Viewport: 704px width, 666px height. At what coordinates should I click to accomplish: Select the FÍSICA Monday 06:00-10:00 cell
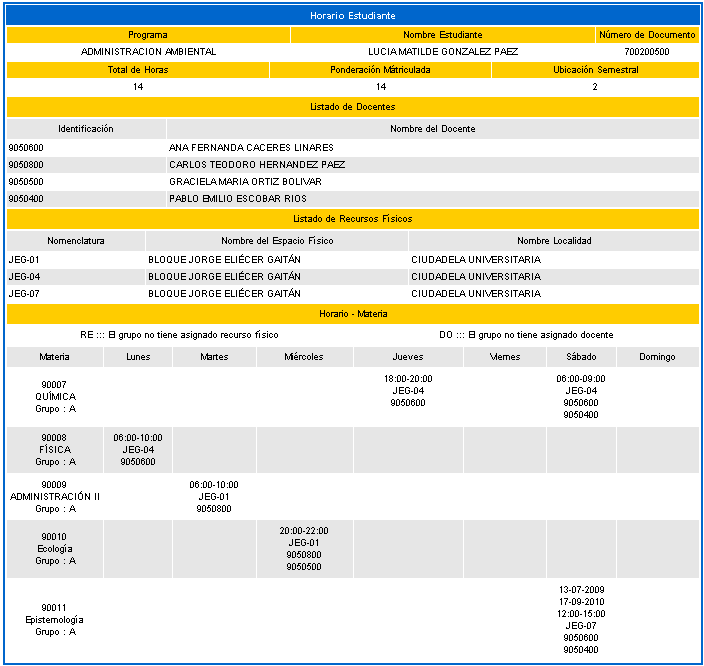click(138, 450)
